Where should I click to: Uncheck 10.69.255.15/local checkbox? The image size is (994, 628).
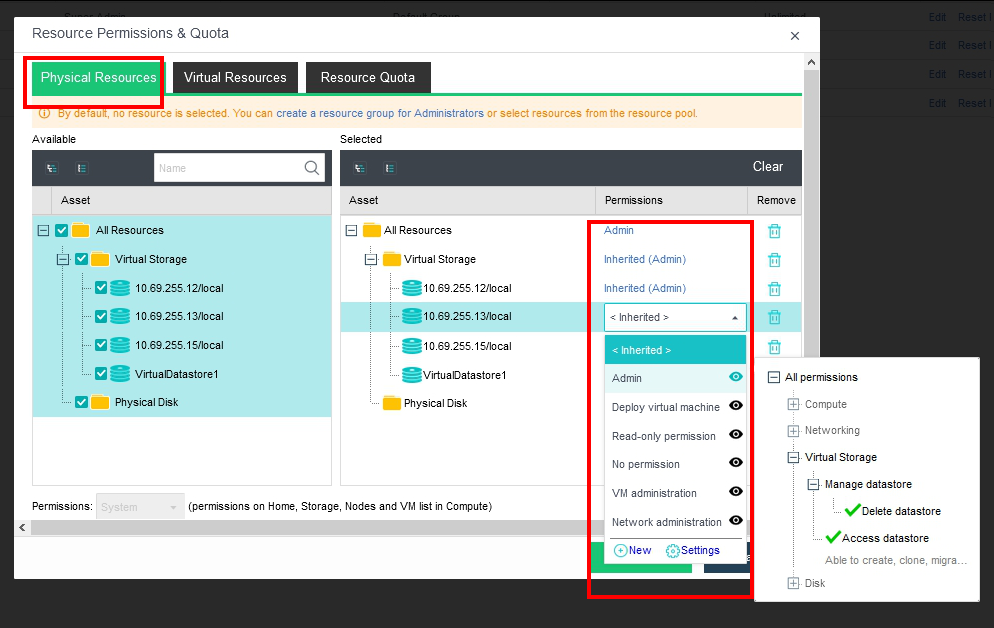[x=101, y=345]
